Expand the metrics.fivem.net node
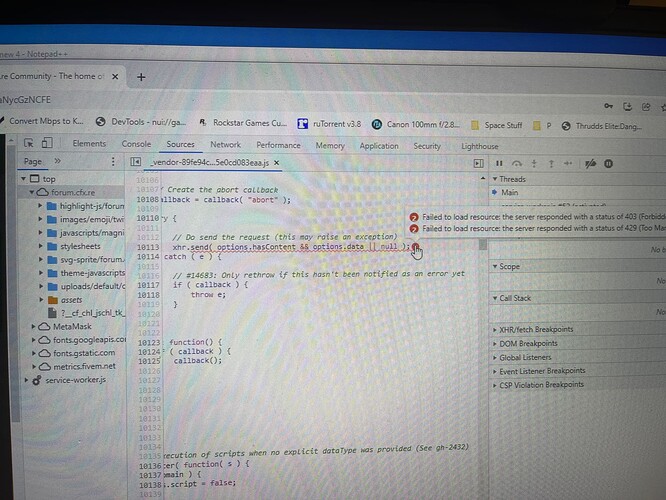Screen dimensions: 666x500 34,366
